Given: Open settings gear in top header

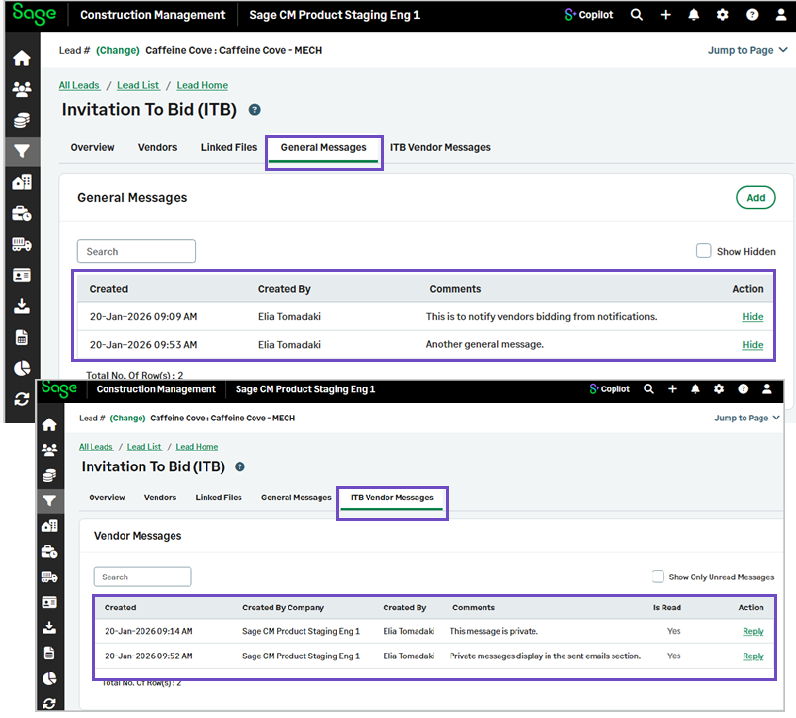Looking at the screenshot, I should 723,15.
